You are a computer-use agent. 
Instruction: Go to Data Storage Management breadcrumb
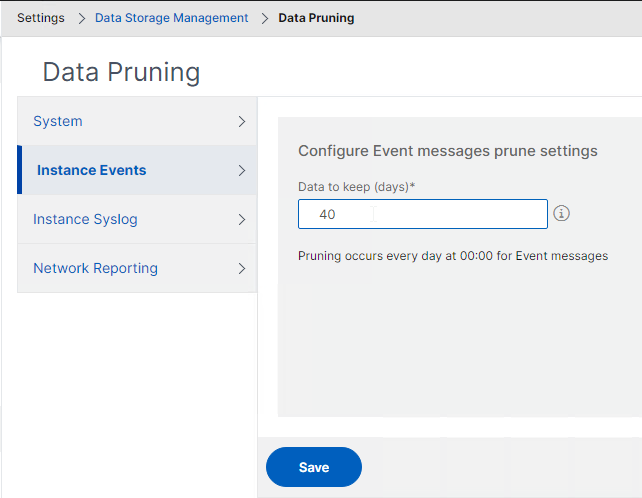[172, 18]
